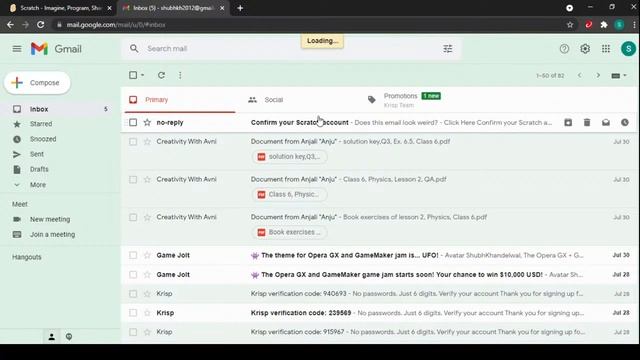Open the Support help icon
The width and height of the screenshot is (640, 360).
pos(564,49)
